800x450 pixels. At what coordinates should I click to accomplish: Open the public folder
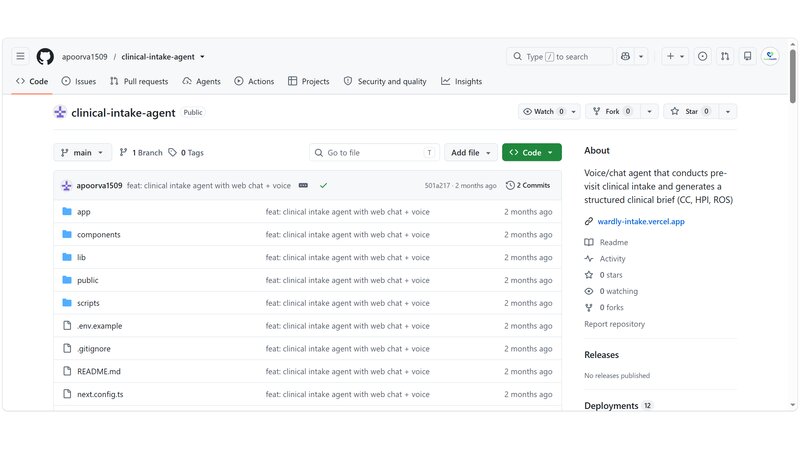[x=87, y=280]
